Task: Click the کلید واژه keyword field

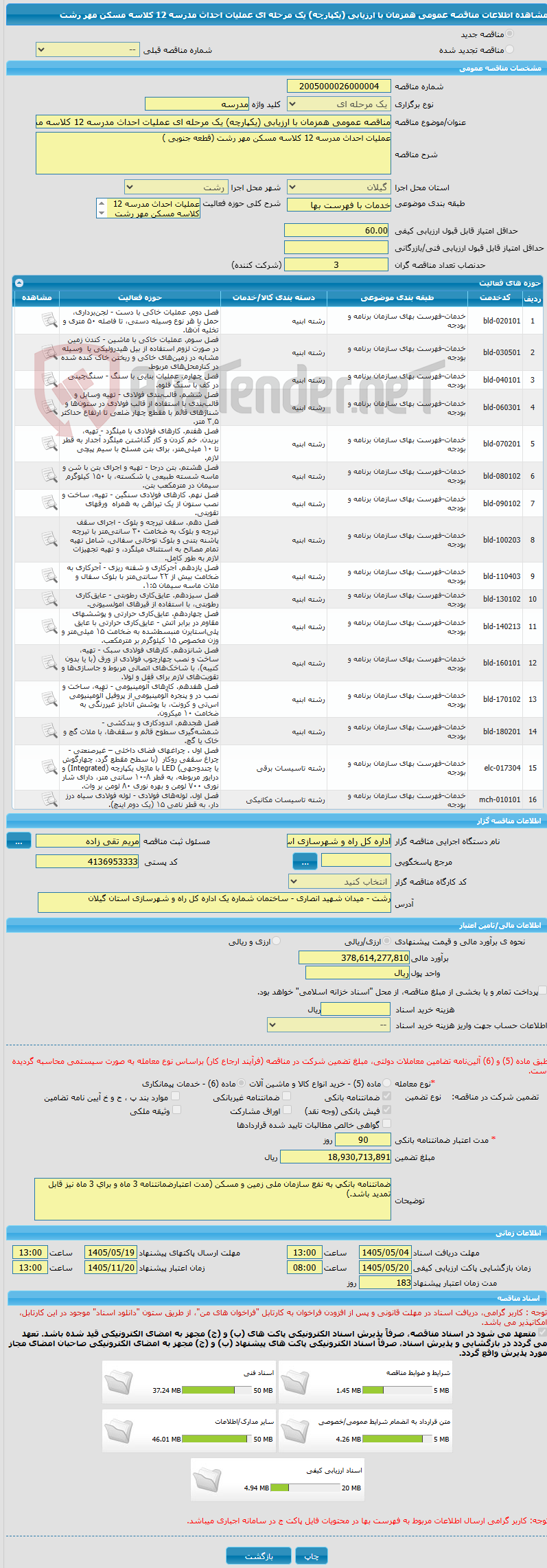Action: point(197,104)
